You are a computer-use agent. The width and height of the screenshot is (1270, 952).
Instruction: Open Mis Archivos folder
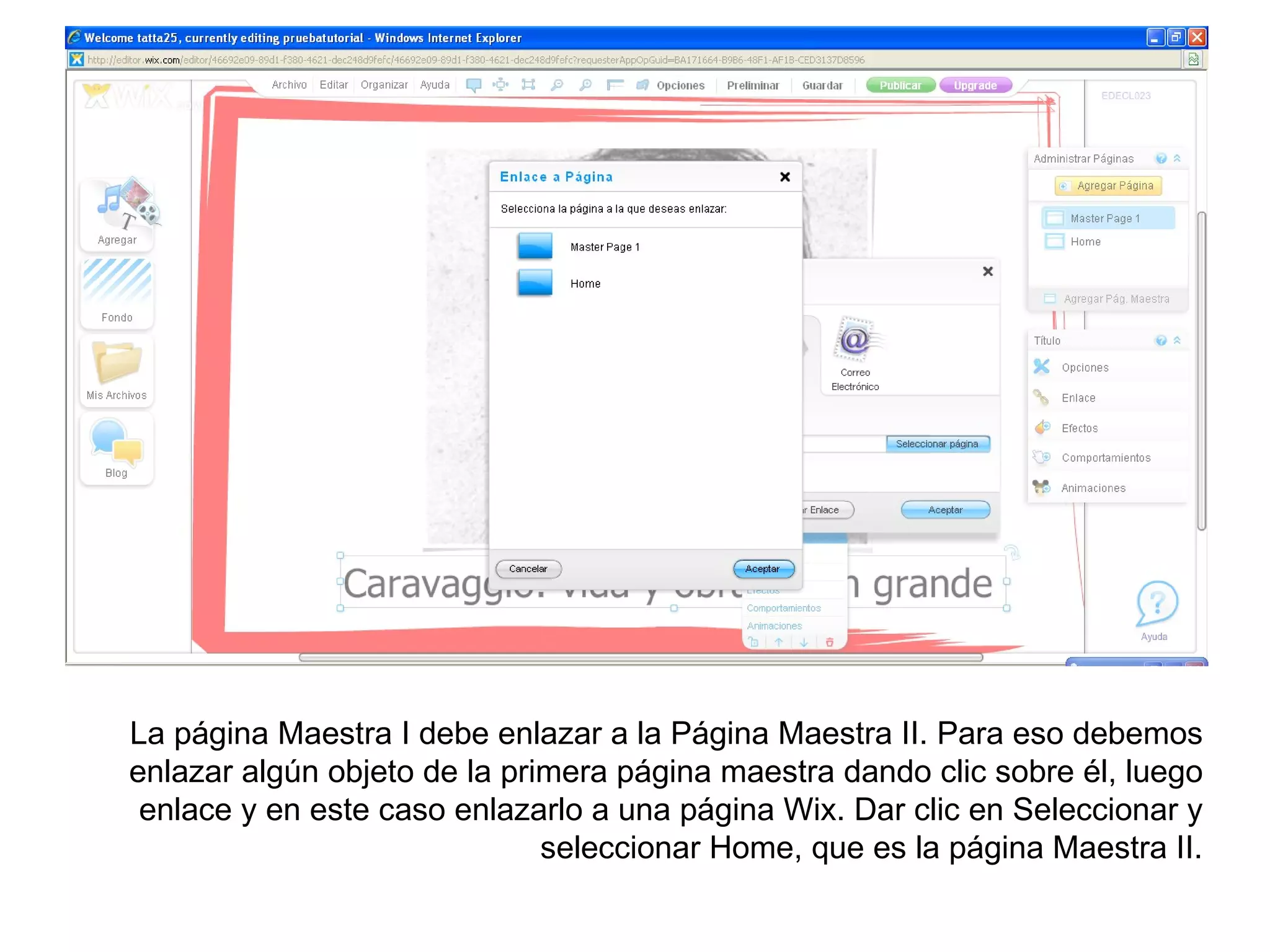(117, 370)
